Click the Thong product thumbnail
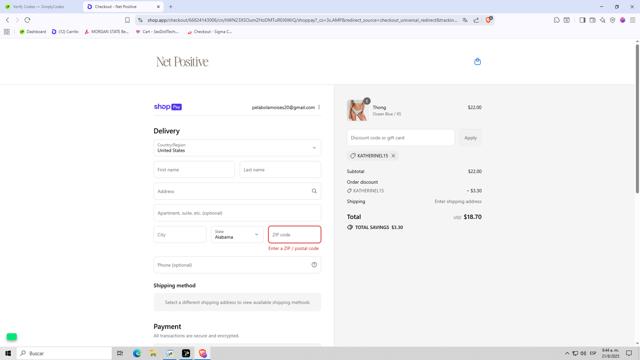 coord(357,110)
